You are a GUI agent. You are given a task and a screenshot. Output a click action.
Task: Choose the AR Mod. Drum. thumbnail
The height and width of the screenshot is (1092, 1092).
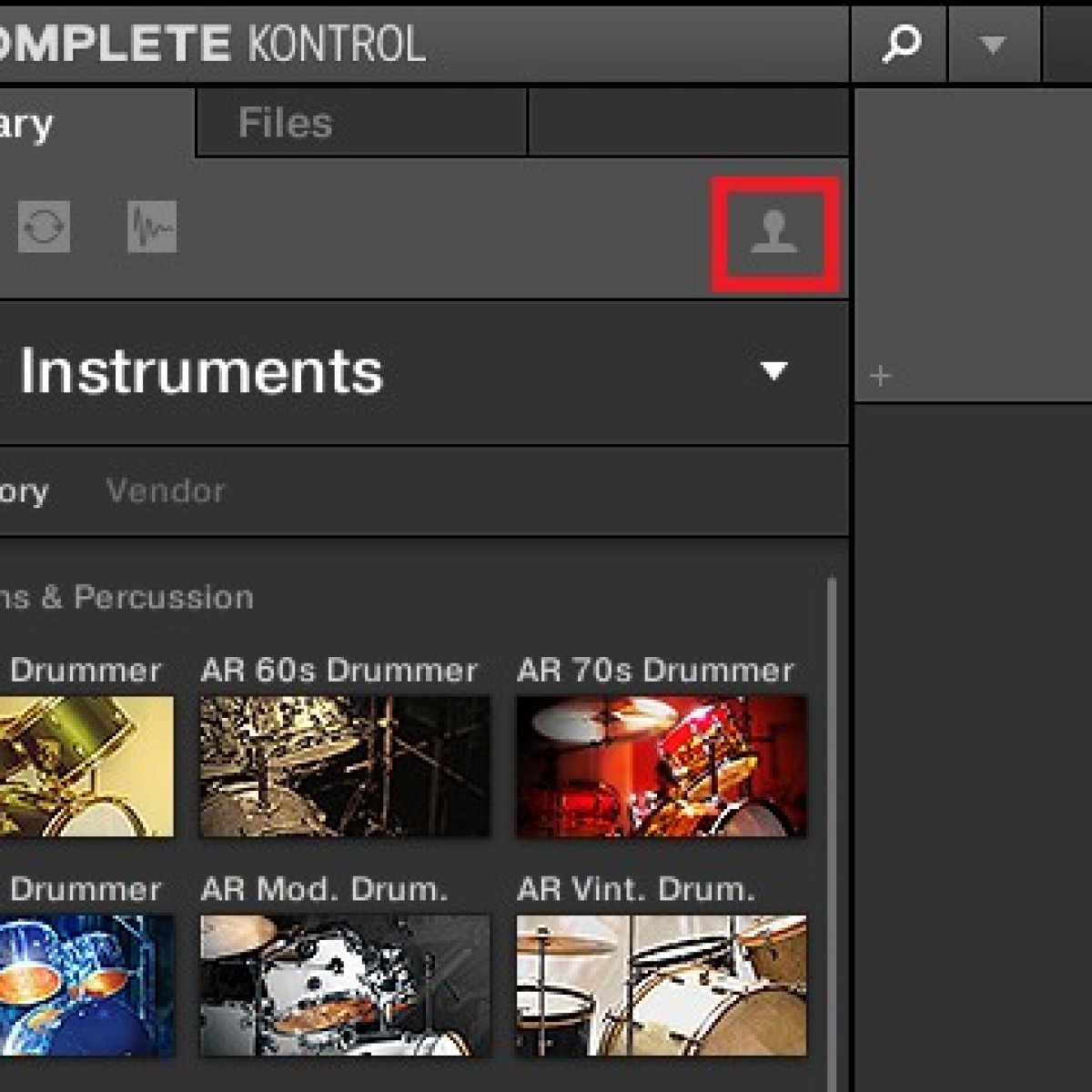pyautogui.click(x=345, y=986)
